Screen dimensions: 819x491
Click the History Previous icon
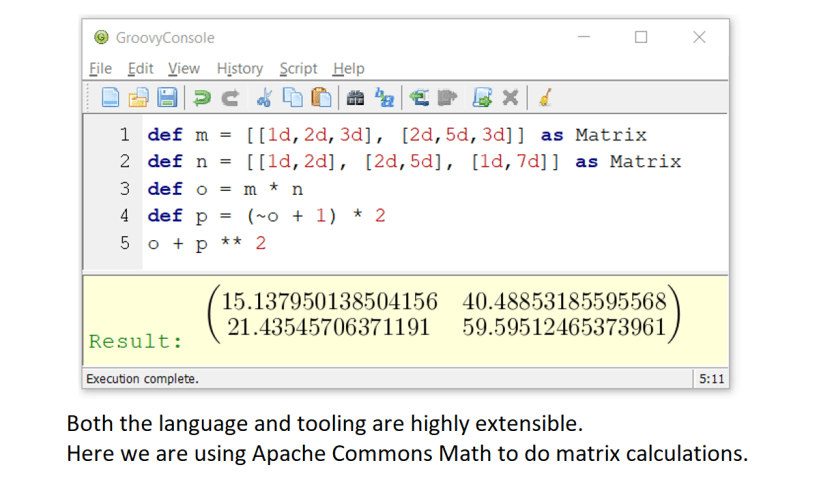pyautogui.click(x=419, y=98)
